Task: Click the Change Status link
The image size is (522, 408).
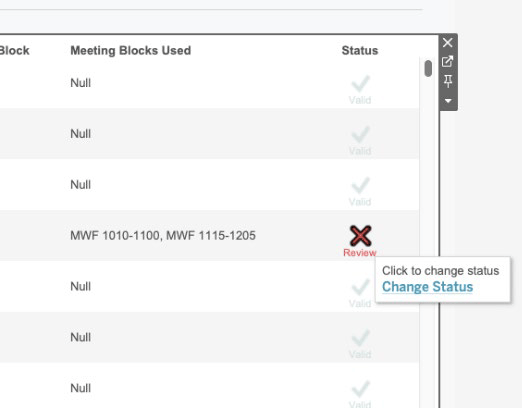Action: (x=427, y=287)
